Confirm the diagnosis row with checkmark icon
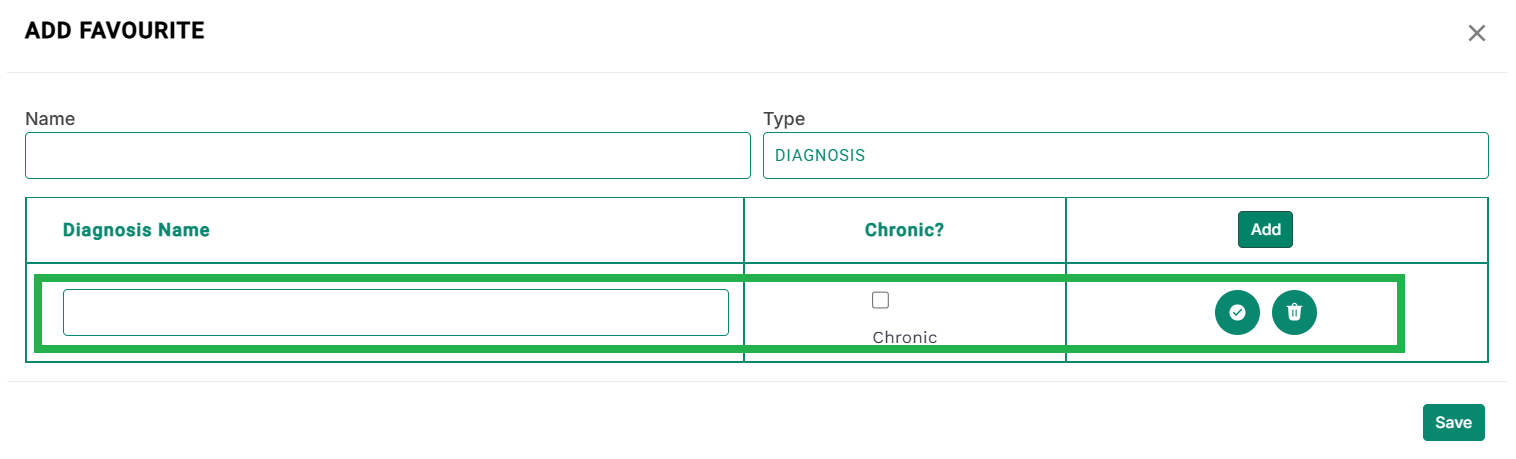 coord(1237,313)
